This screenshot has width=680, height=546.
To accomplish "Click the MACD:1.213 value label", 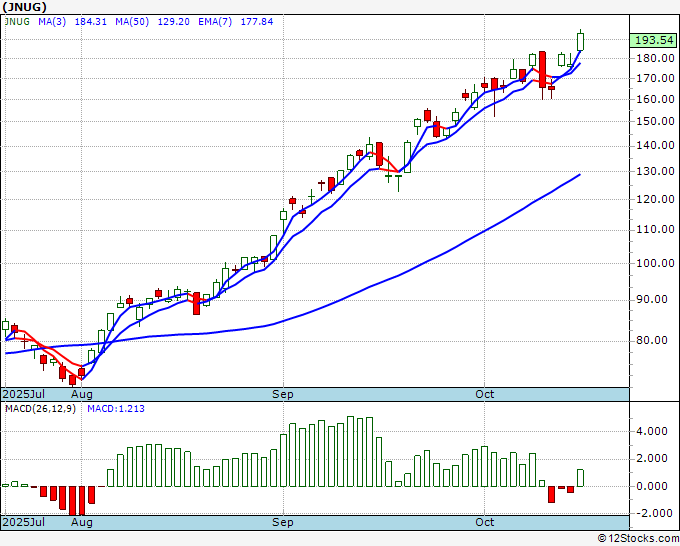I will 116,409.
